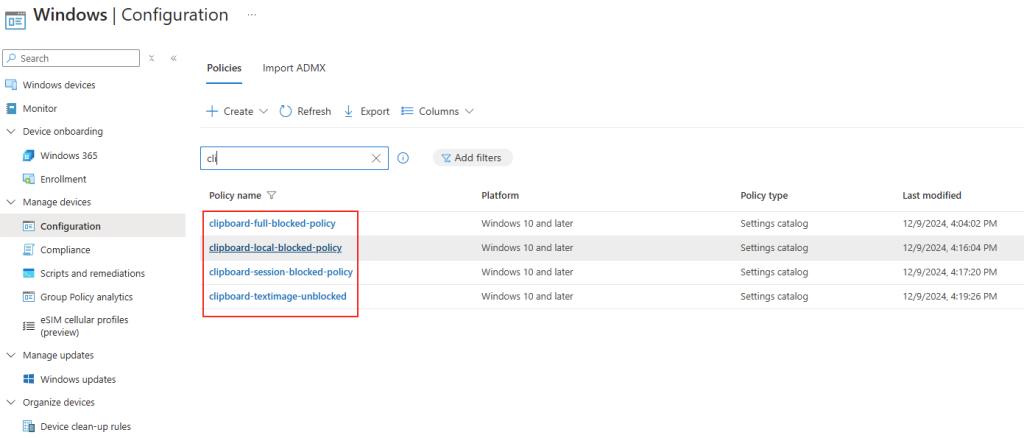The width and height of the screenshot is (1024, 438).
Task: Open clipboard-textimage-unblocked policy
Action: (278, 296)
